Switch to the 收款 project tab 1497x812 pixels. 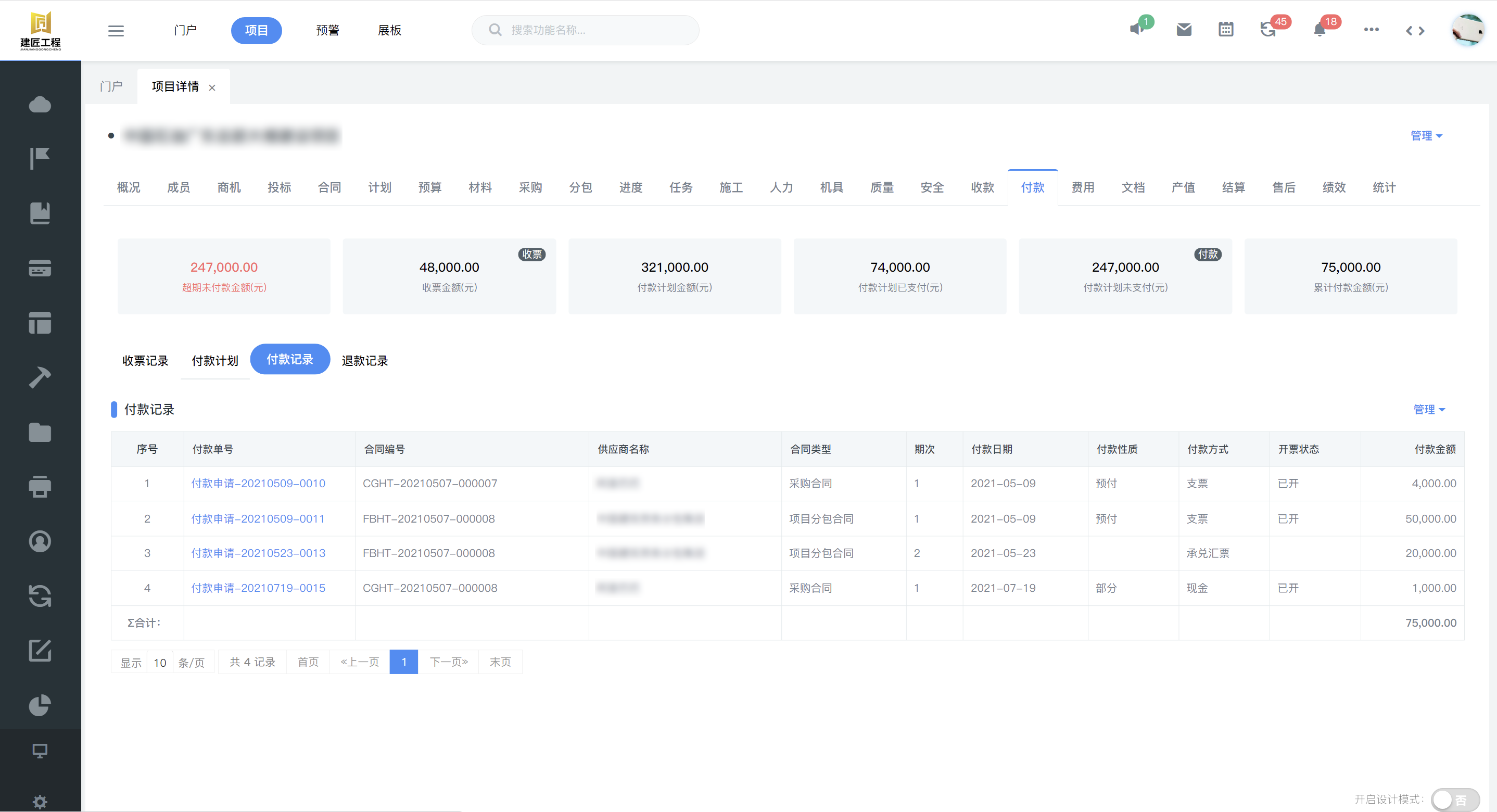click(982, 187)
